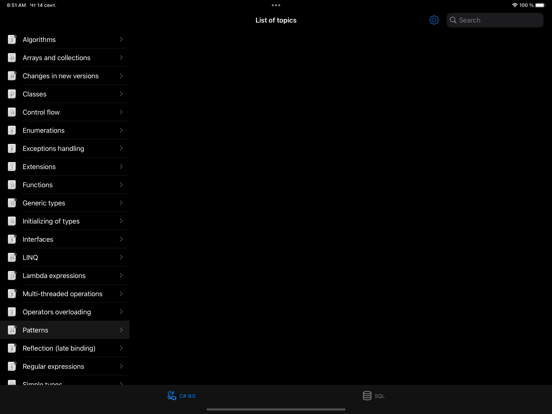Click the LINQ document icon
The width and height of the screenshot is (552, 414).
click(12, 257)
